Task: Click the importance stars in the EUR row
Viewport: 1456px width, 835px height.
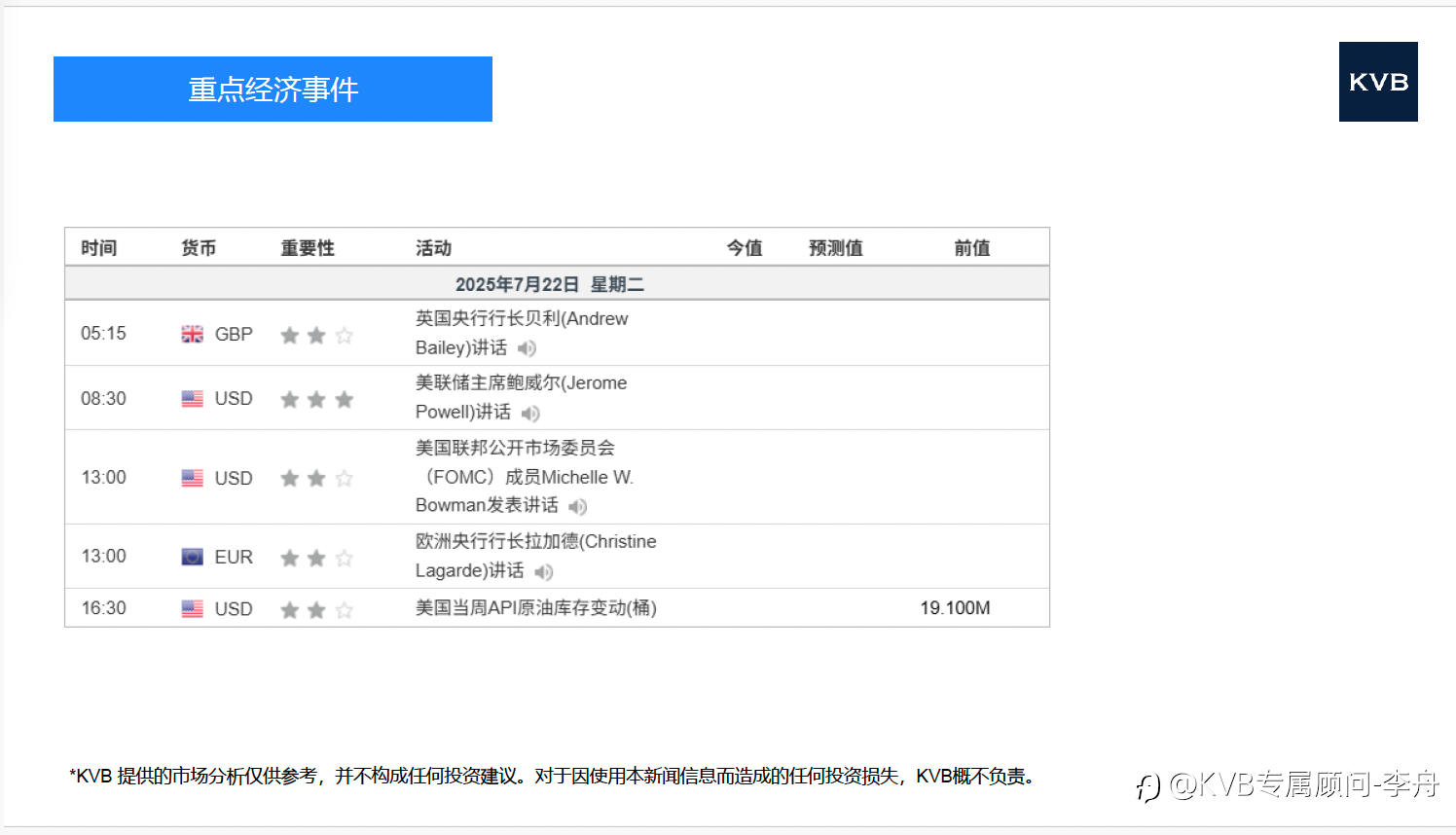Action: tap(316, 558)
